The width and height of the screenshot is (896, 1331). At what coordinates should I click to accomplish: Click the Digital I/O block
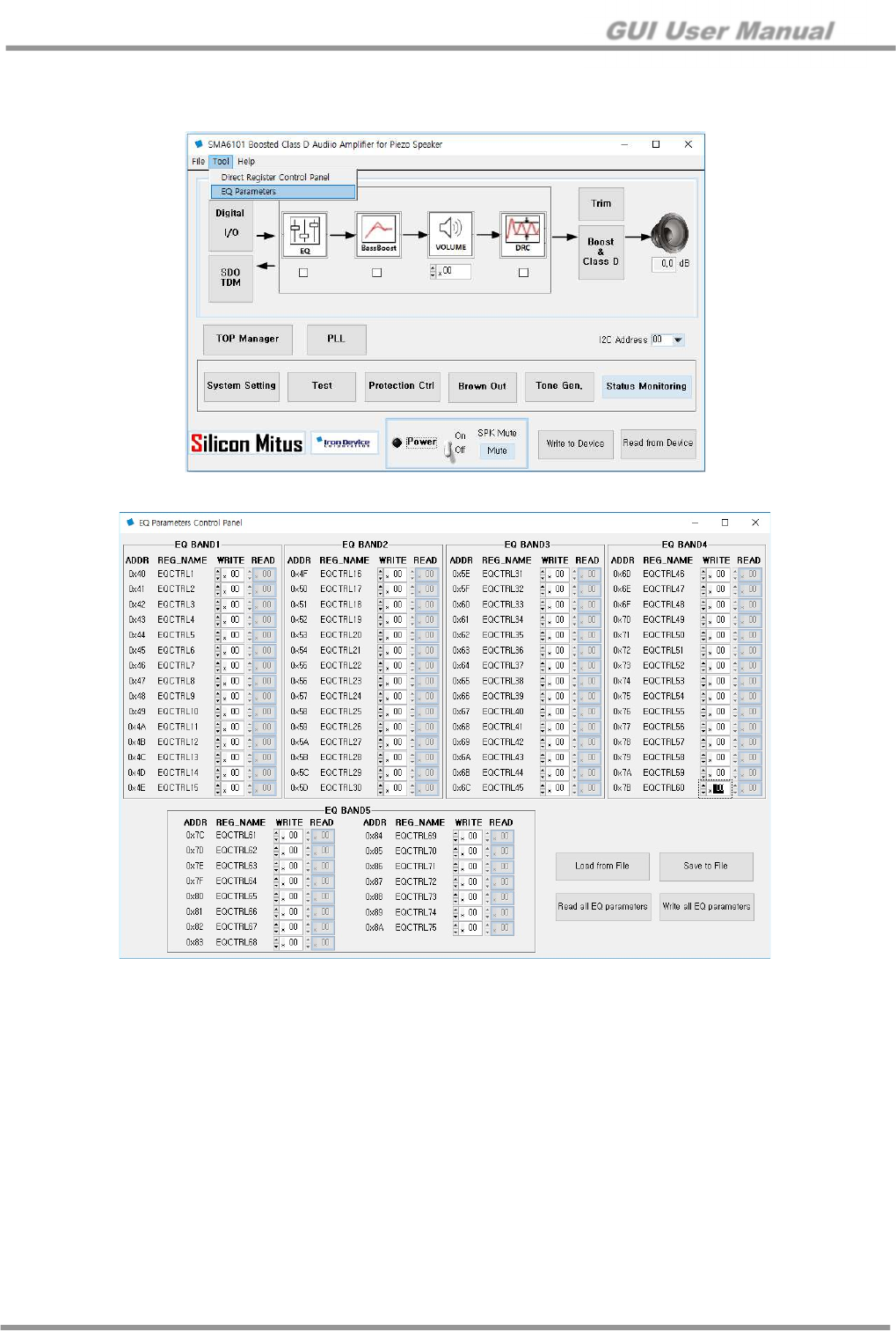point(230,226)
